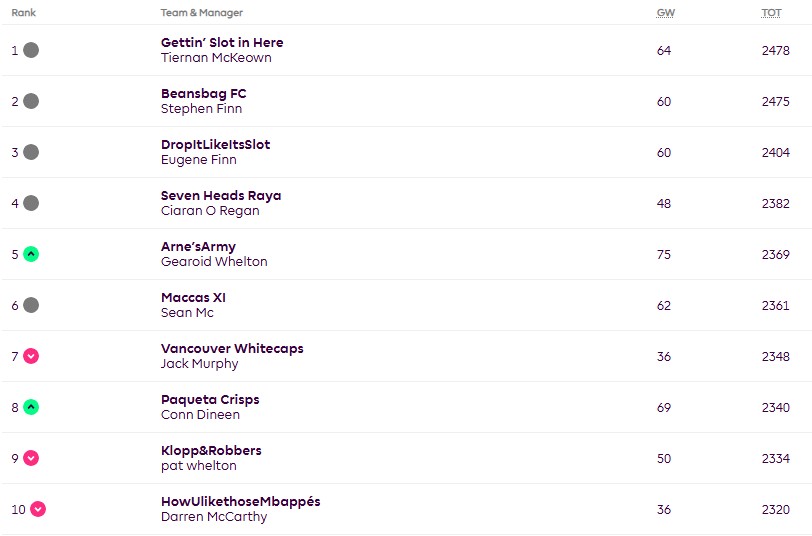Select the DropItLikeItsSlot team link
Viewport: 812px width, 536px height.
point(215,144)
